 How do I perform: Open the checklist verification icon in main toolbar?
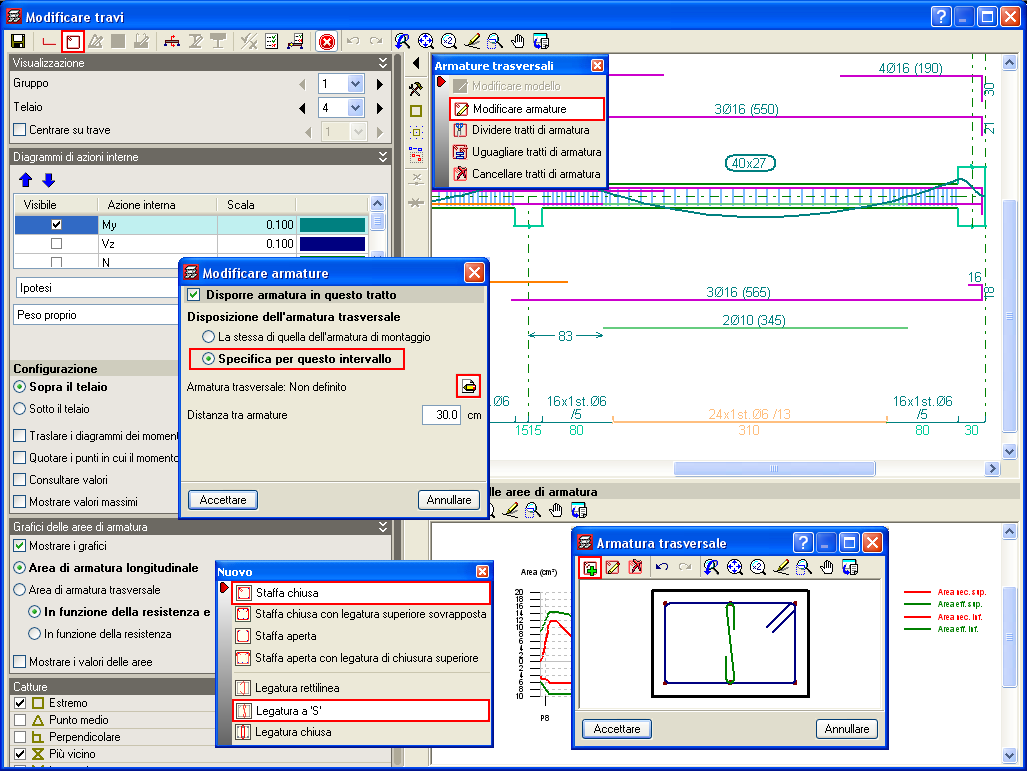[272, 42]
